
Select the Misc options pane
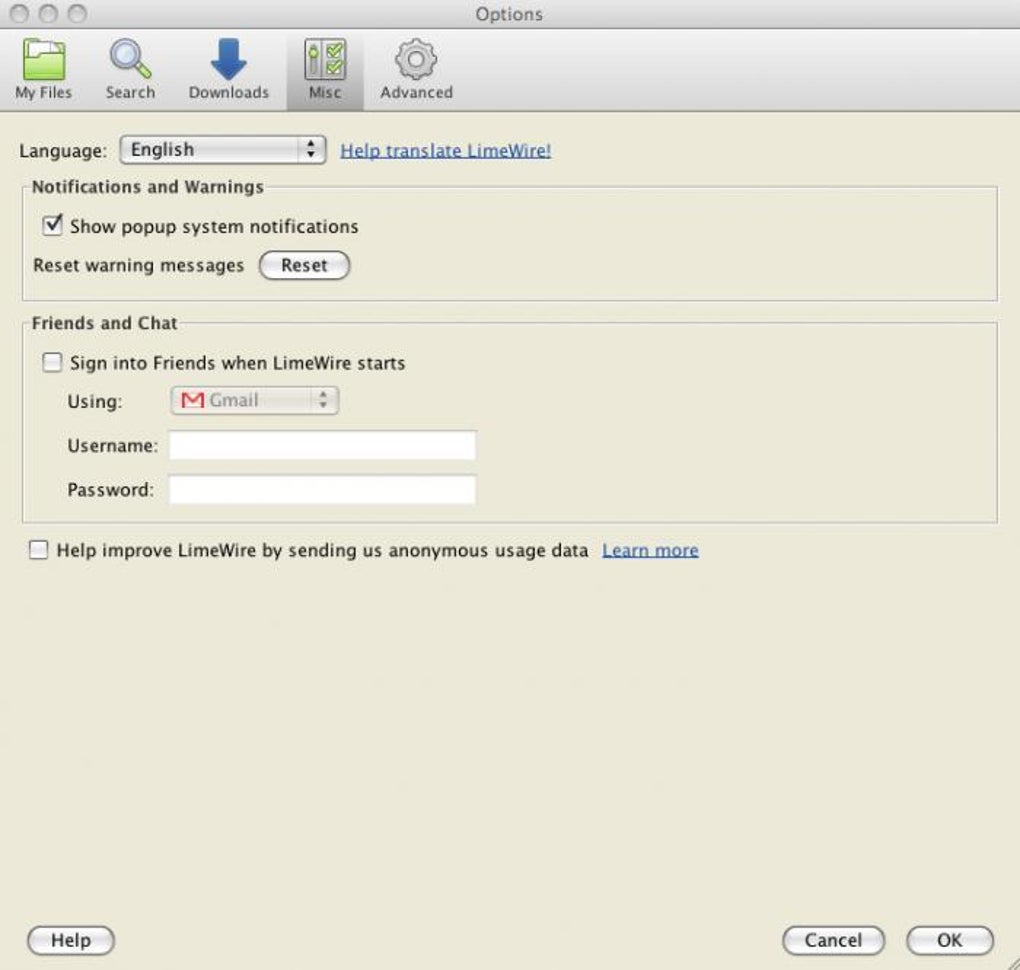click(x=325, y=69)
